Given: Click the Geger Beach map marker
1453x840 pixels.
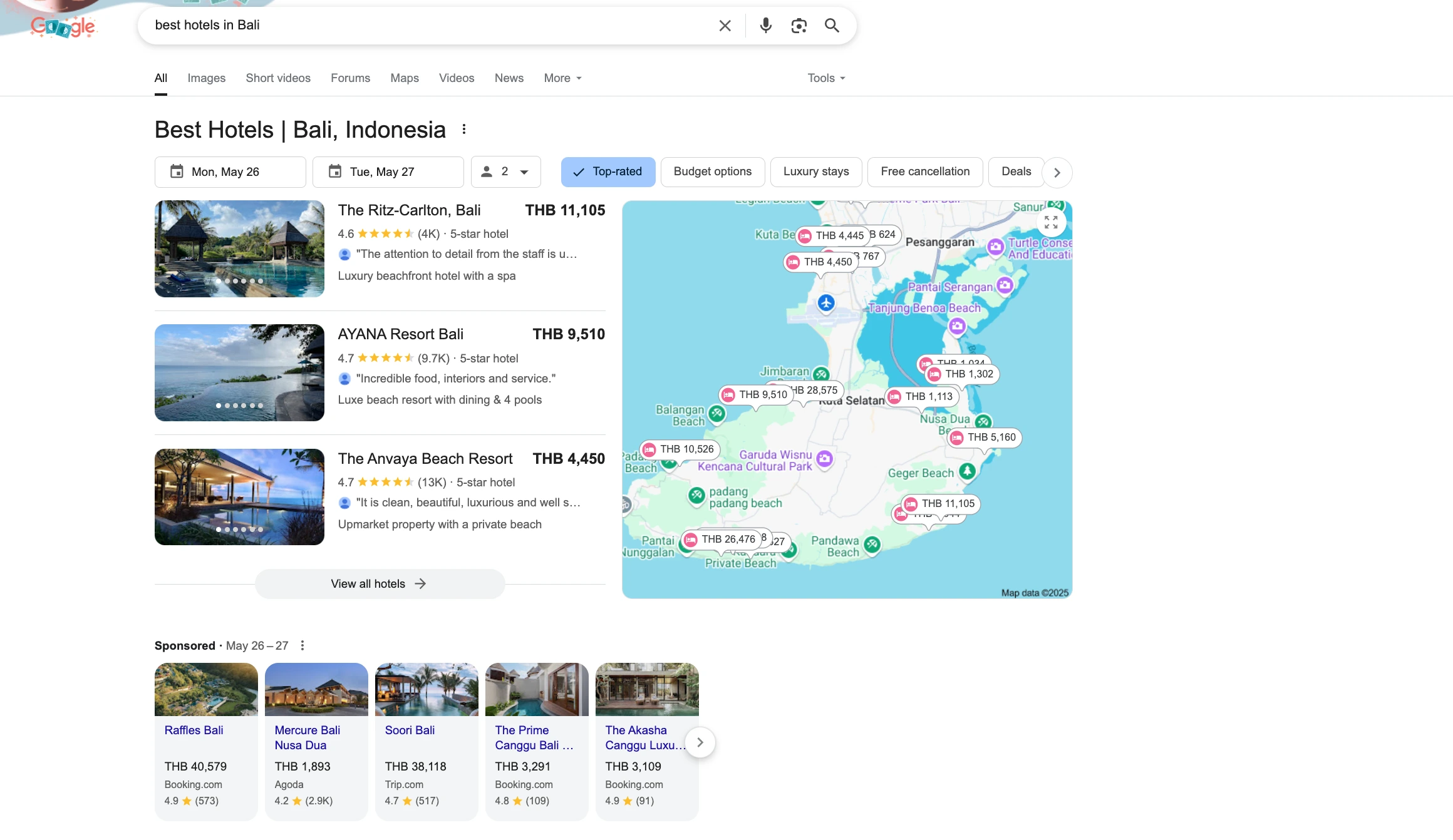Looking at the screenshot, I should 968,471.
